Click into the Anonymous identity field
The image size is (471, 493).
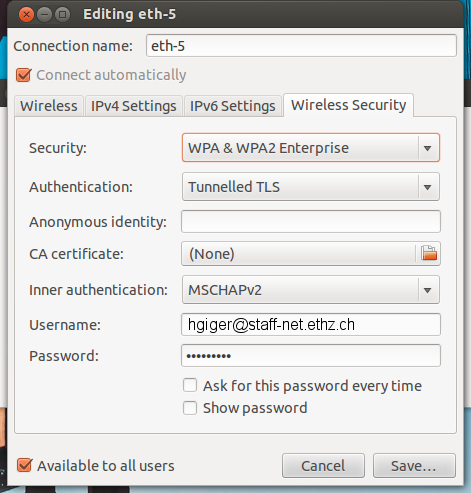tap(311, 221)
